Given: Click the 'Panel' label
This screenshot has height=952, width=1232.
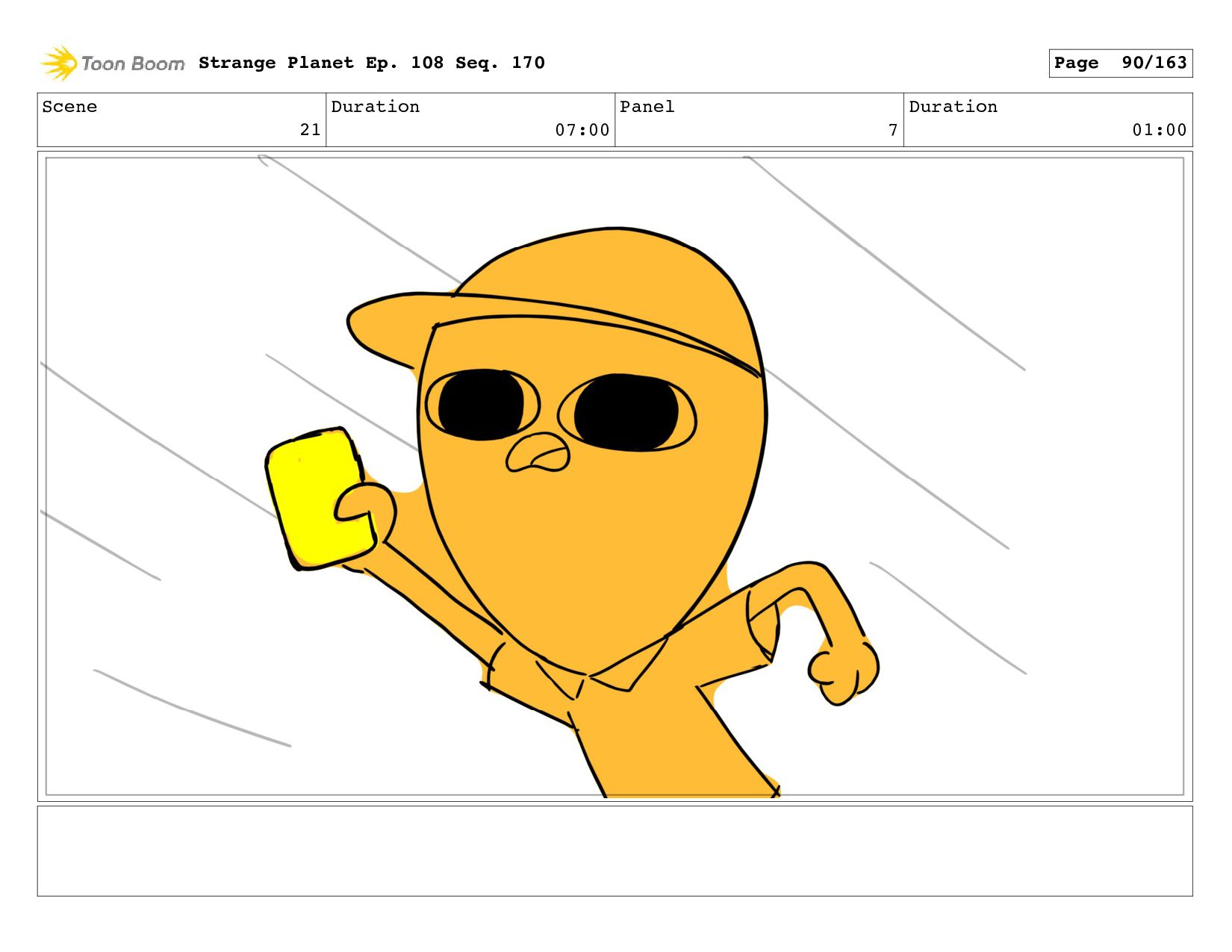Looking at the screenshot, I should pyautogui.click(x=647, y=107).
